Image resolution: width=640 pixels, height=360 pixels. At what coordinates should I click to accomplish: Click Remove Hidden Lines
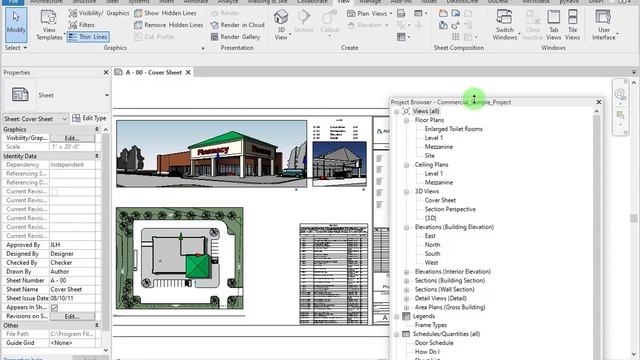tap(168, 25)
